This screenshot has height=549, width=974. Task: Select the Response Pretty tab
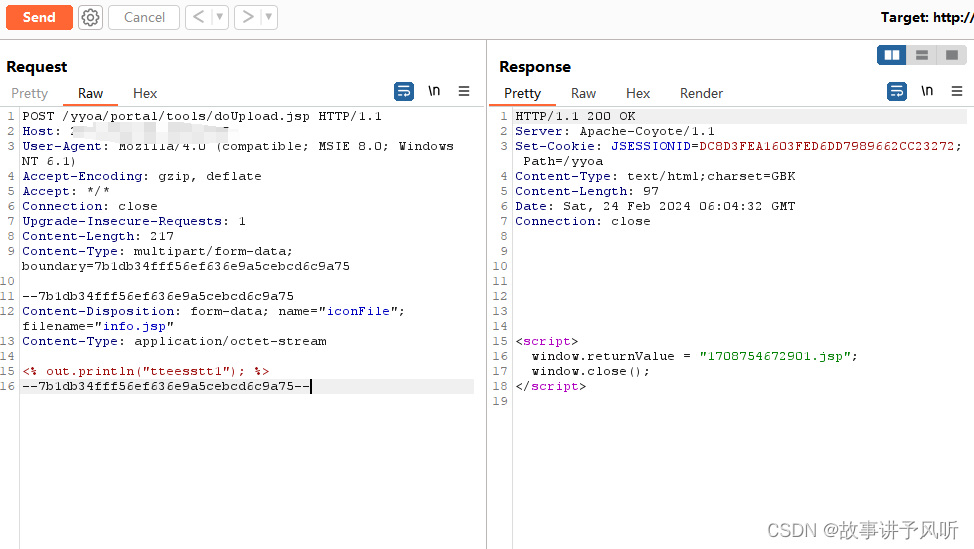[x=522, y=93]
